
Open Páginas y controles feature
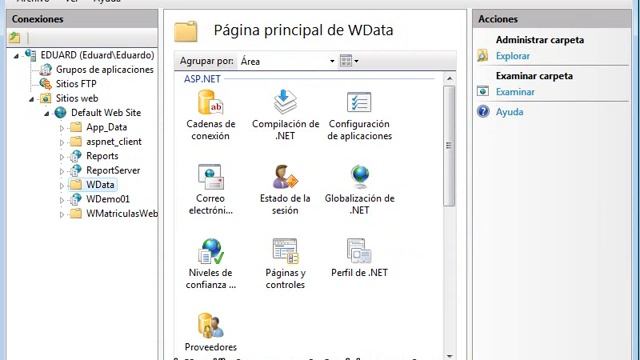(285, 264)
